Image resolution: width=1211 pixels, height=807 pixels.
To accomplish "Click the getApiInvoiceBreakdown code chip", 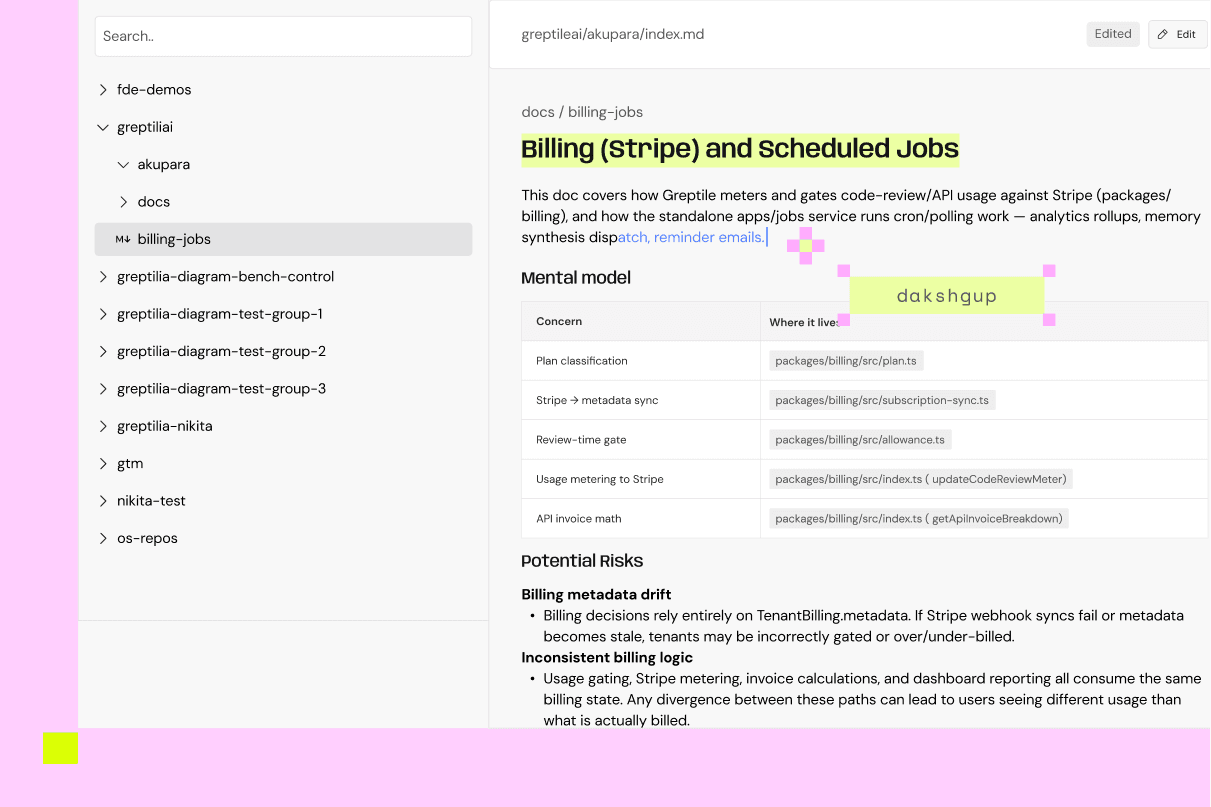I will click(x=919, y=519).
